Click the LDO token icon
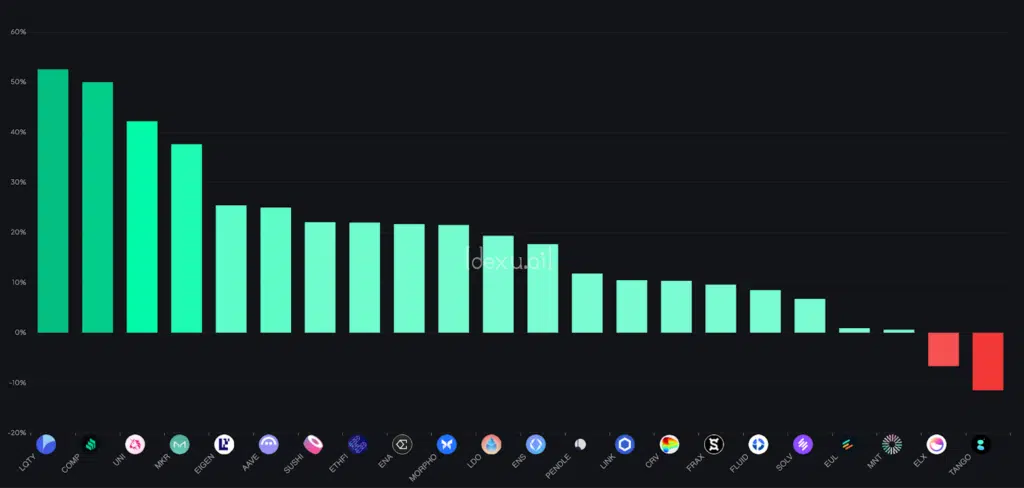The height and width of the screenshot is (488, 1024). tap(491, 444)
